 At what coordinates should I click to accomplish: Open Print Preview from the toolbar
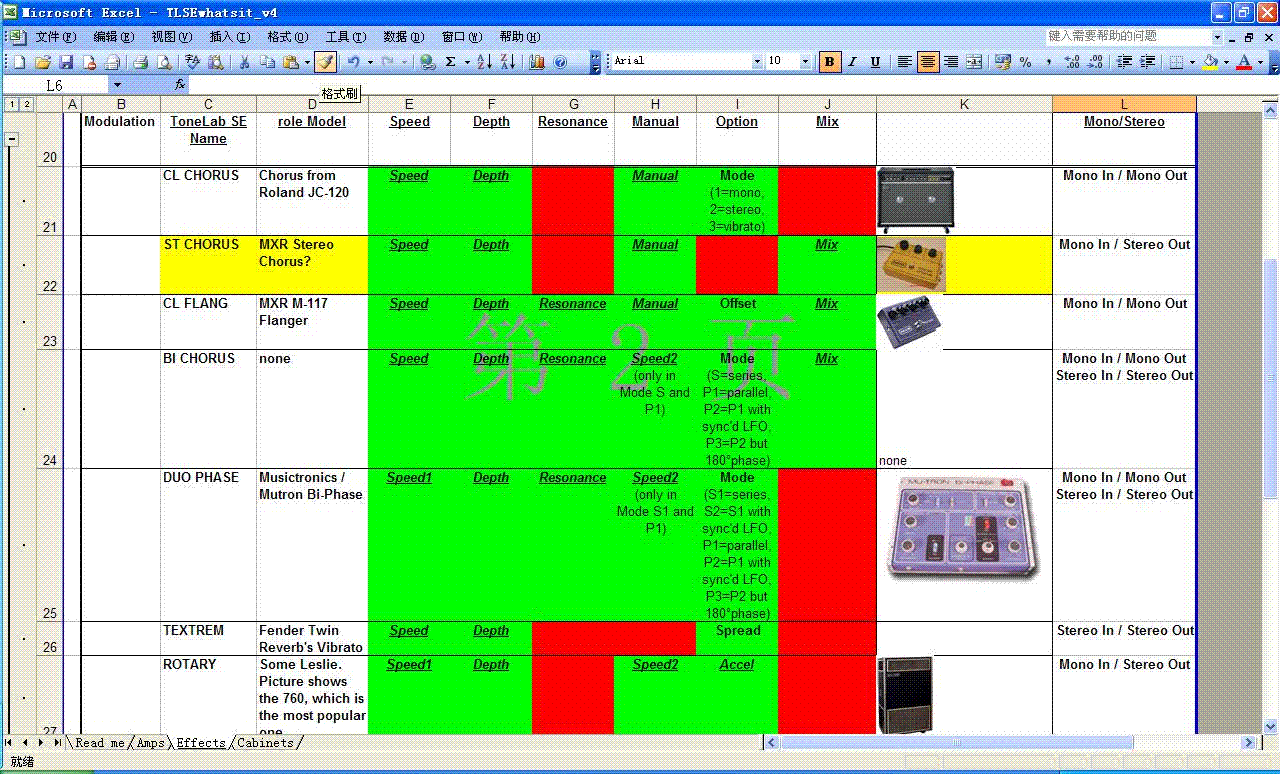tap(163, 62)
